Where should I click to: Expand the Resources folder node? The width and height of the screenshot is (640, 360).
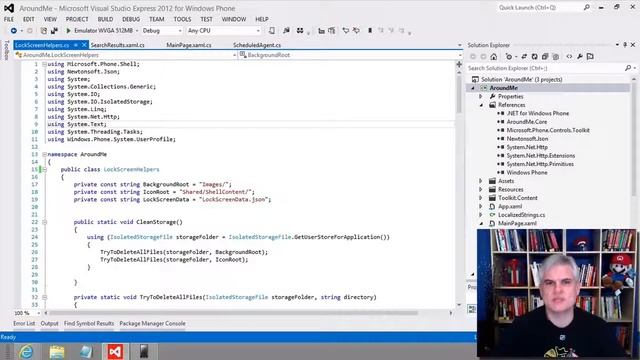(481, 189)
